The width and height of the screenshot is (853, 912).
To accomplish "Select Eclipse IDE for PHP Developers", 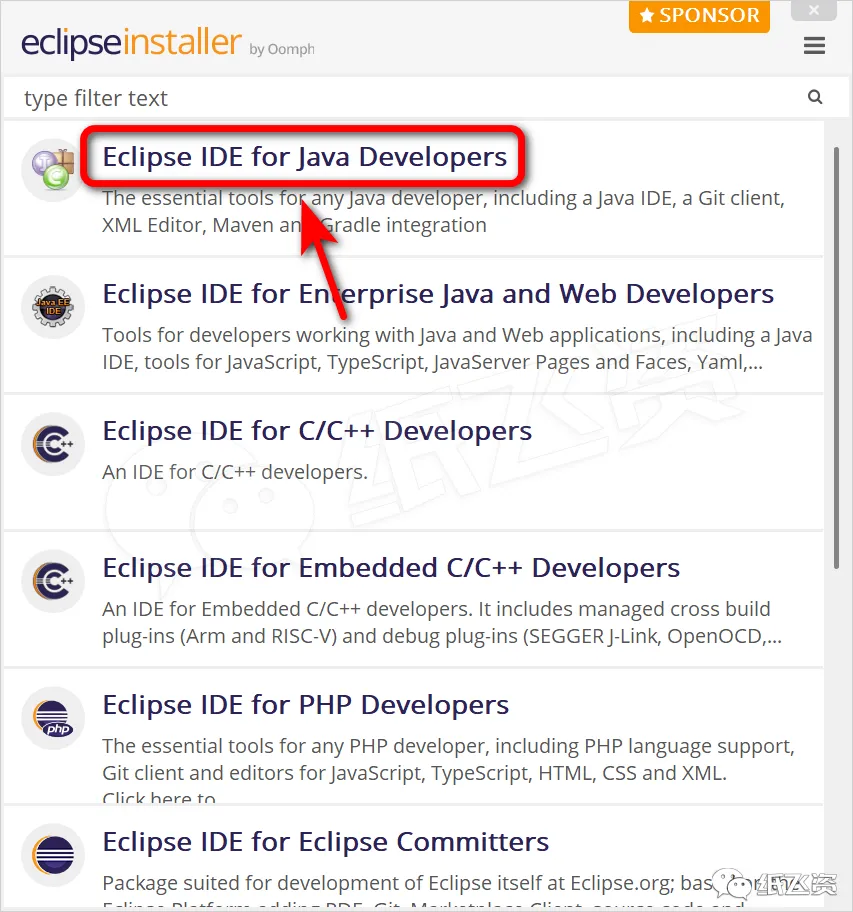I will coord(305,705).
